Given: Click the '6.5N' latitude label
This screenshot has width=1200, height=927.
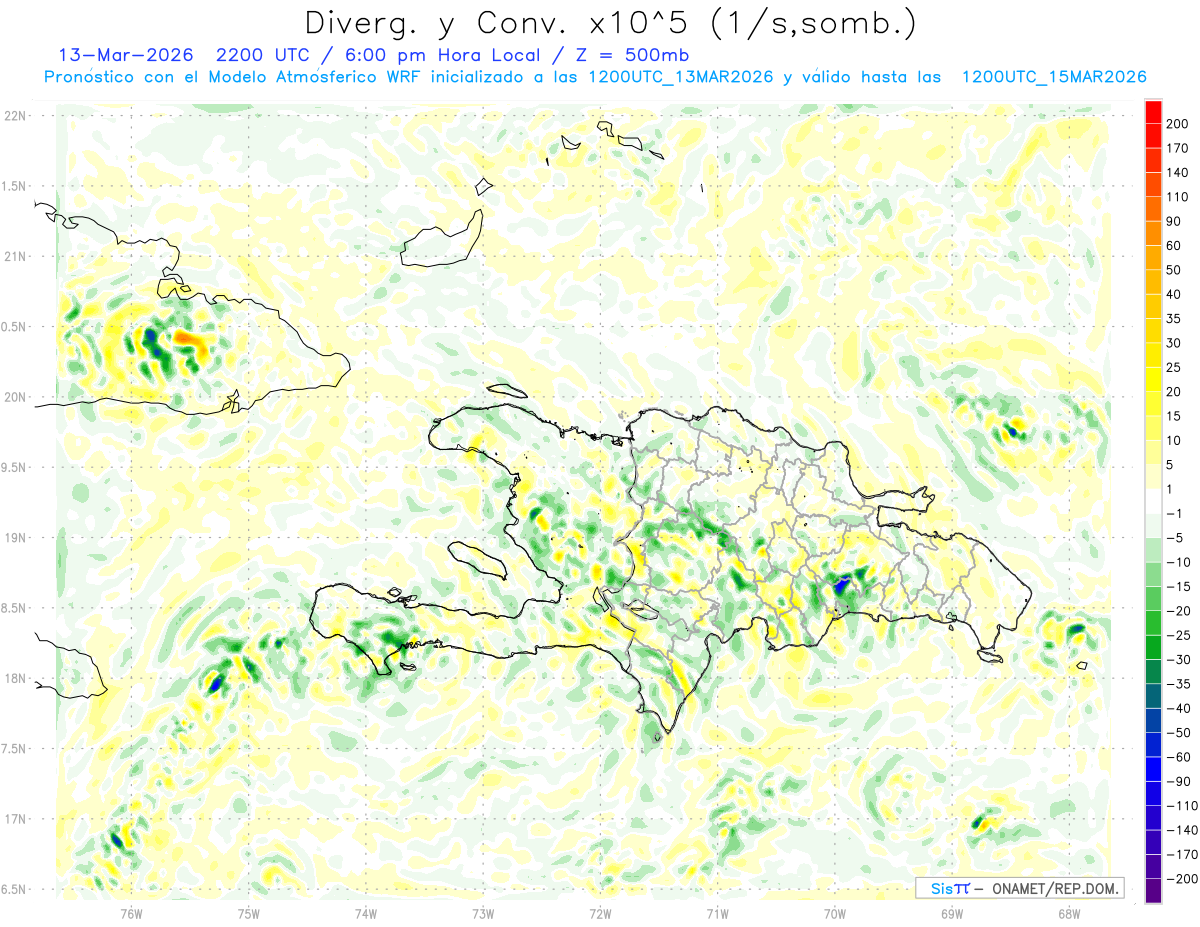Looking at the screenshot, I should (15, 889).
